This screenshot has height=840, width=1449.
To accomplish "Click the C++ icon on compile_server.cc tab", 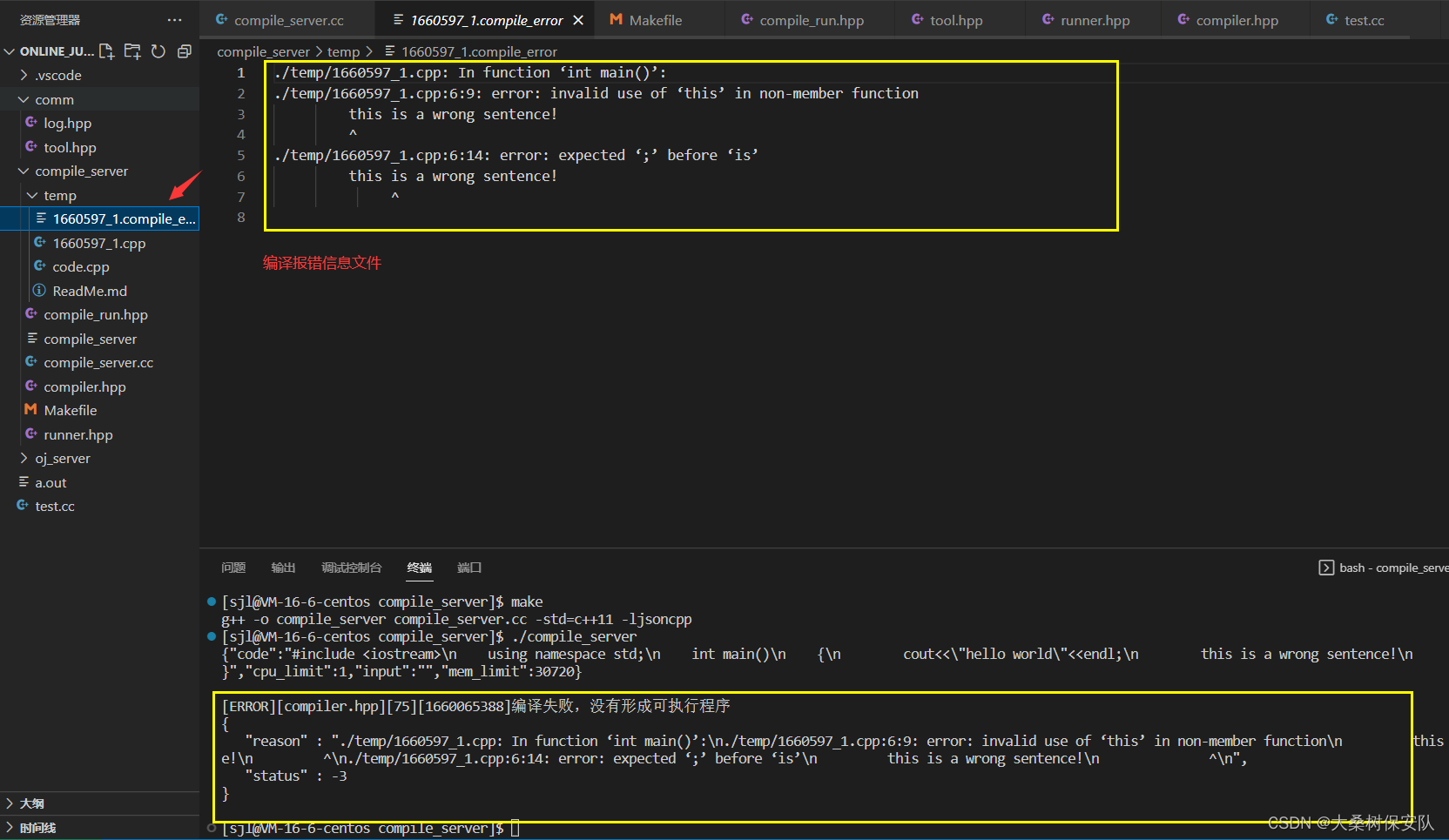I will pos(222,19).
